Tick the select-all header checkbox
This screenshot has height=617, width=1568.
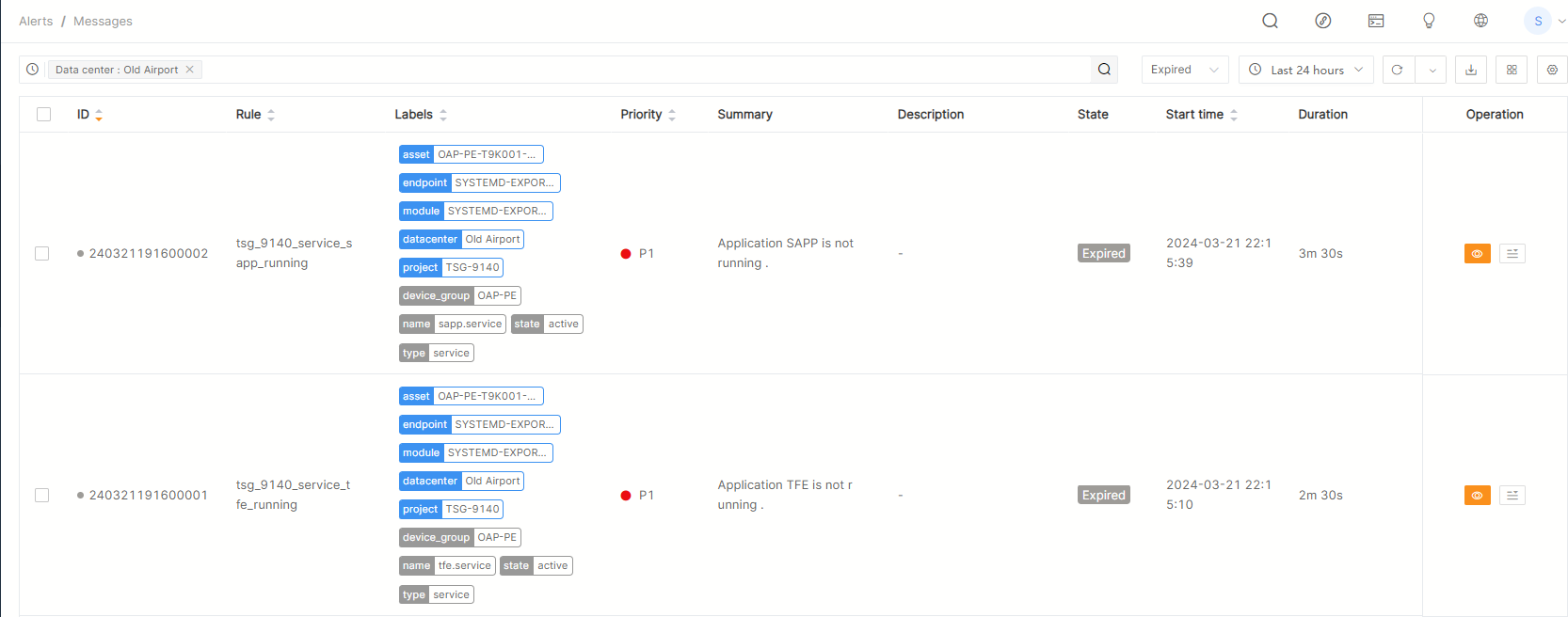43,115
